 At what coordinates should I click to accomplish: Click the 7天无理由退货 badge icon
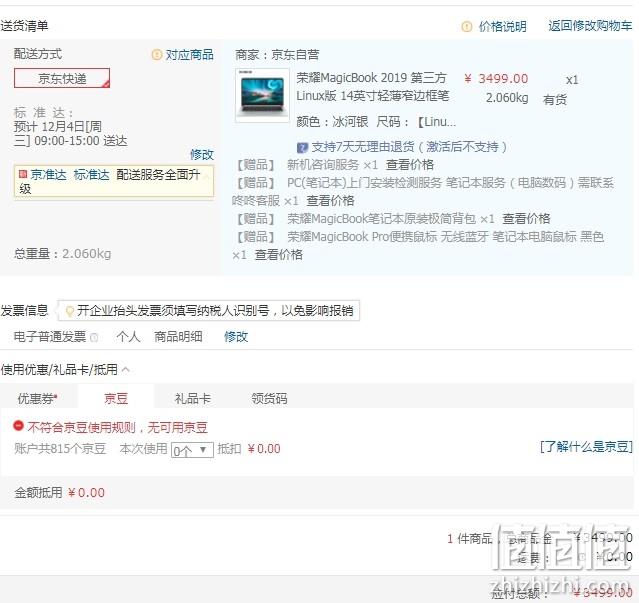coord(302,147)
